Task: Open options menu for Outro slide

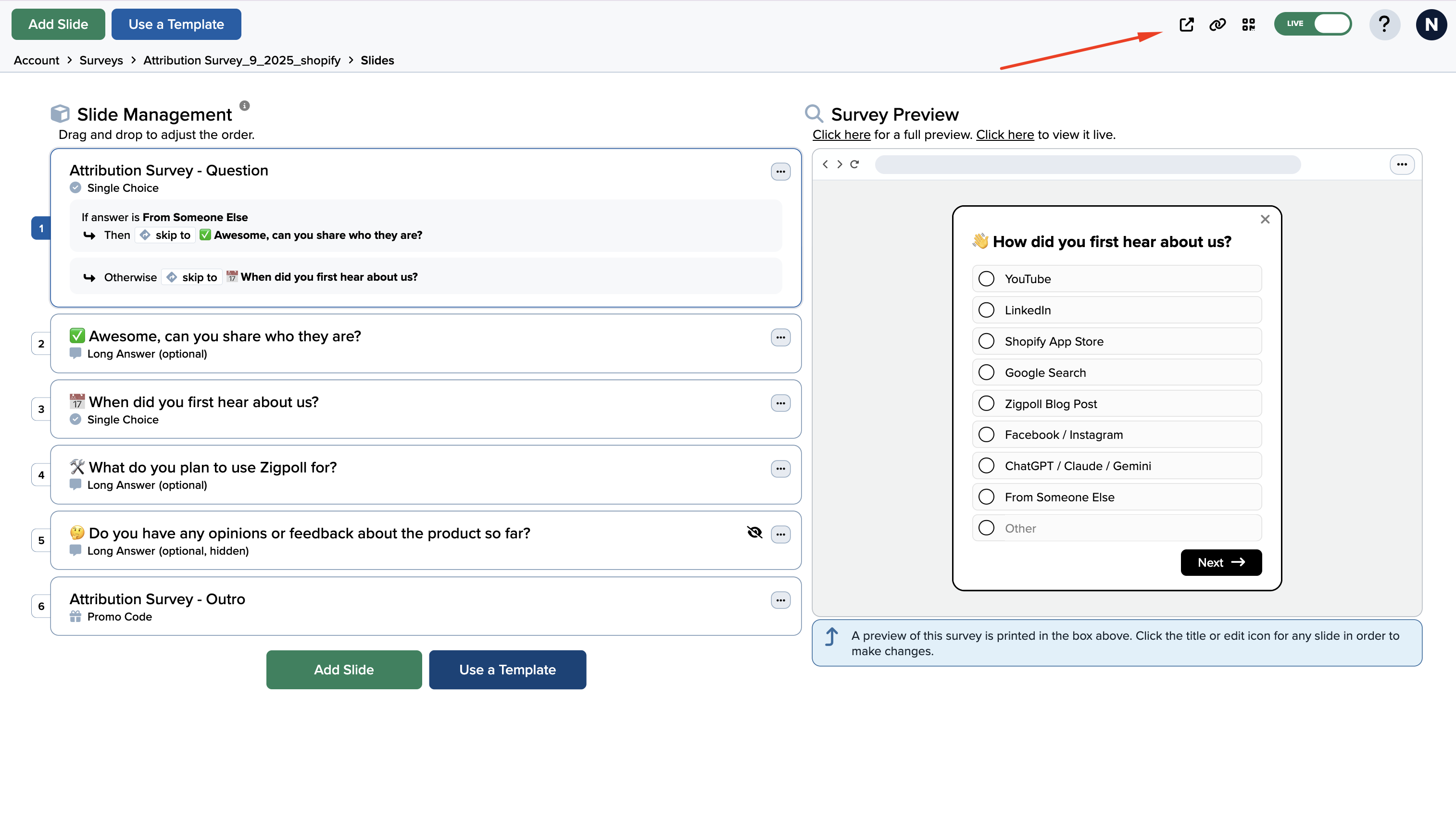Action: (x=780, y=600)
